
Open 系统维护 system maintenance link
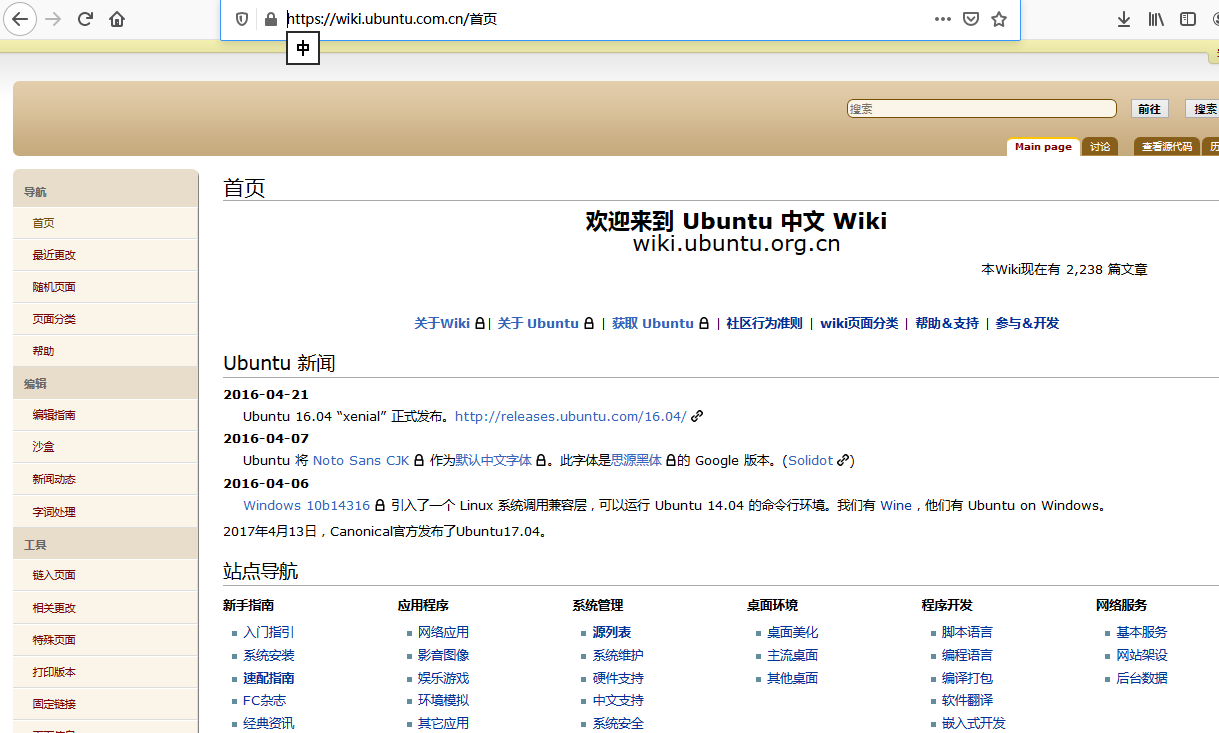(x=618, y=655)
